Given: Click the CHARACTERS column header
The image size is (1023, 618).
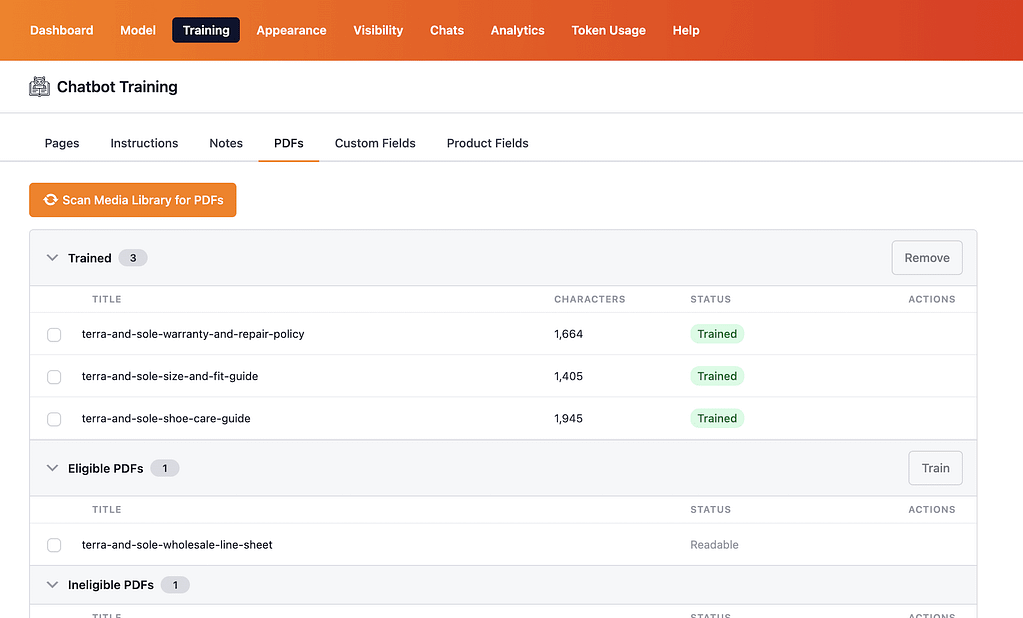Looking at the screenshot, I should [590, 300].
